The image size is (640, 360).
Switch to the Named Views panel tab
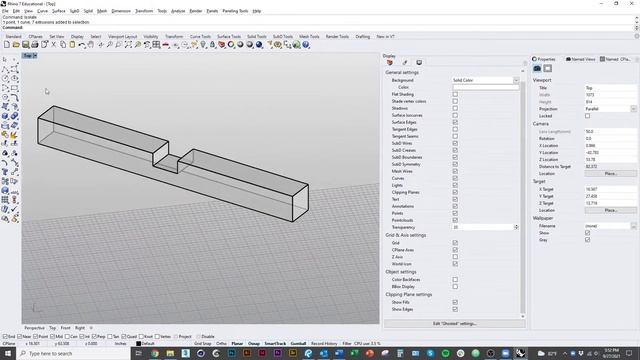pos(580,59)
